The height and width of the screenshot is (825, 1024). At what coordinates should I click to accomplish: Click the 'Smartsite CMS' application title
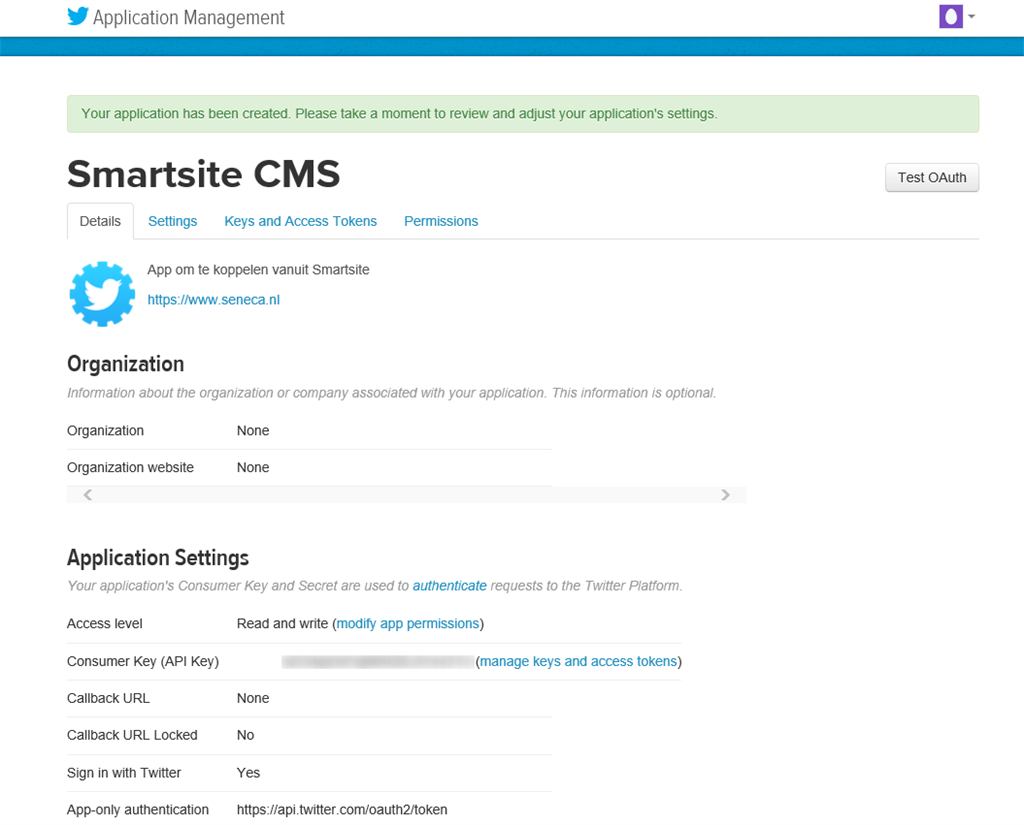(204, 174)
